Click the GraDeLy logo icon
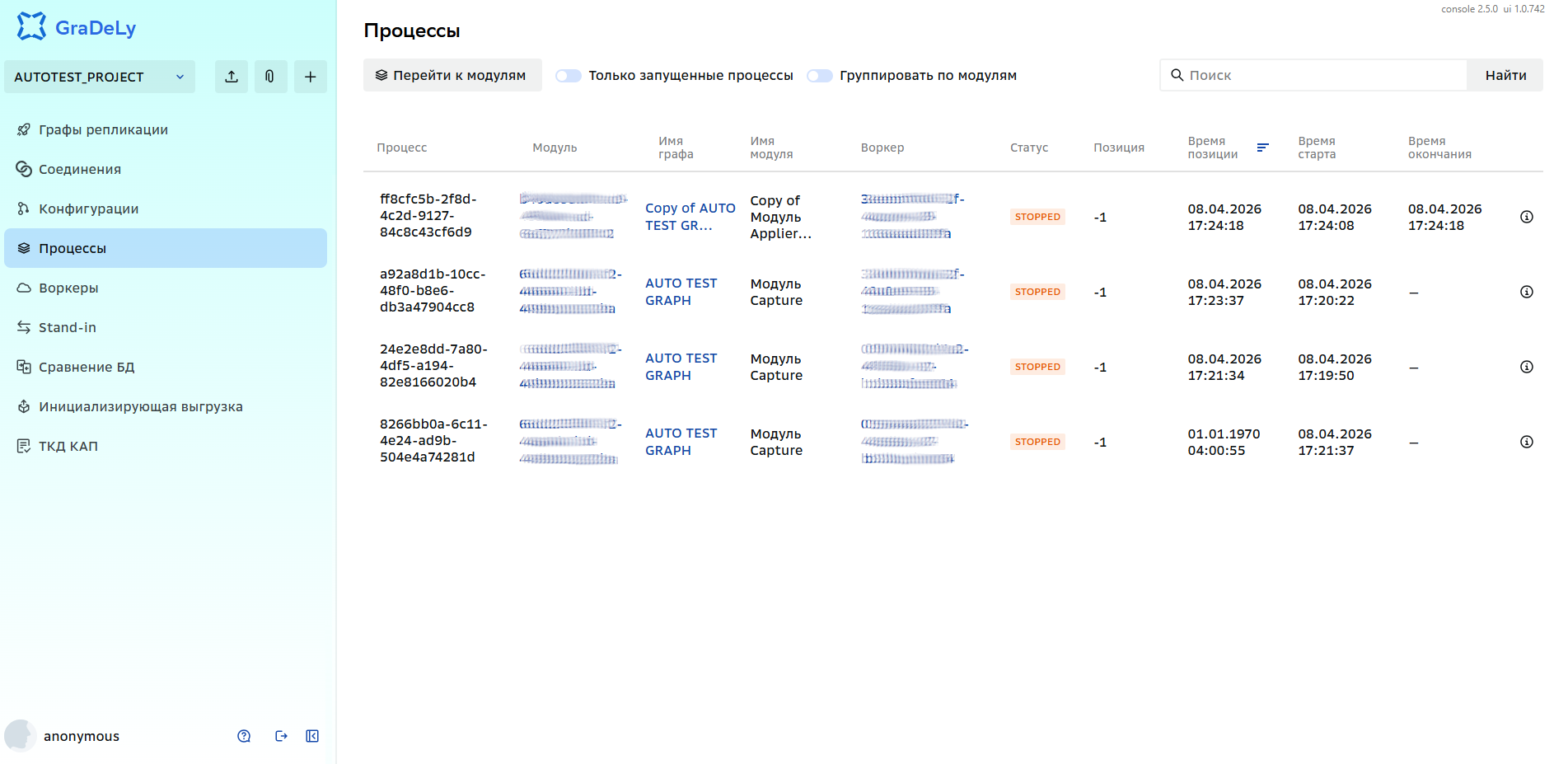1568x764 pixels. coord(31,26)
